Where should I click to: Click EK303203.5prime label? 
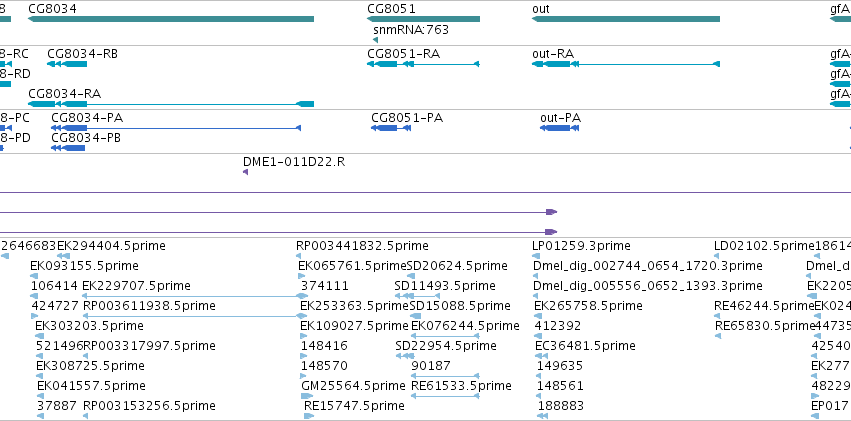tap(89, 326)
